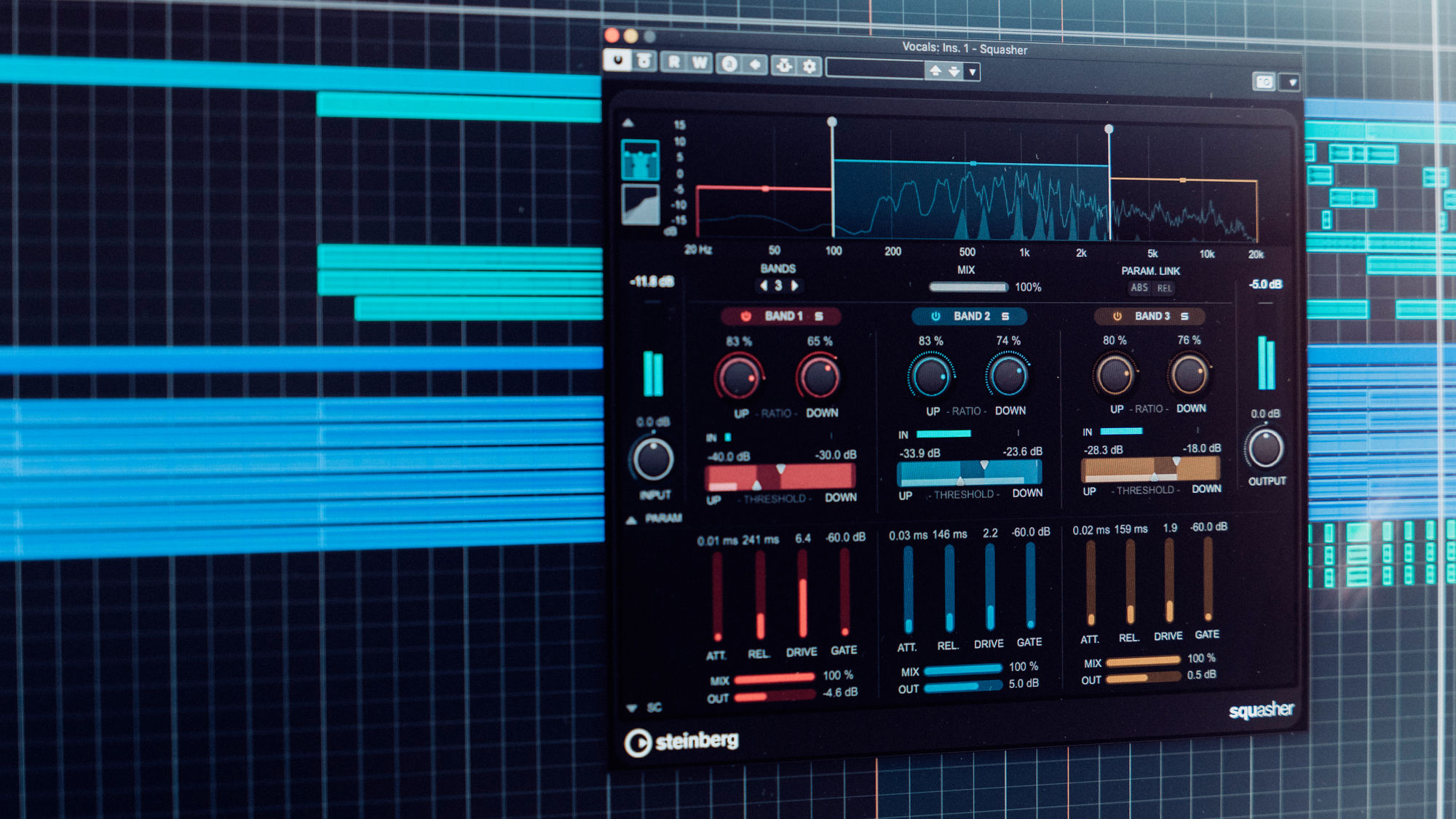Select the spectrum display view thumbnail
This screenshot has width=1456, height=819.
[x=640, y=160]
